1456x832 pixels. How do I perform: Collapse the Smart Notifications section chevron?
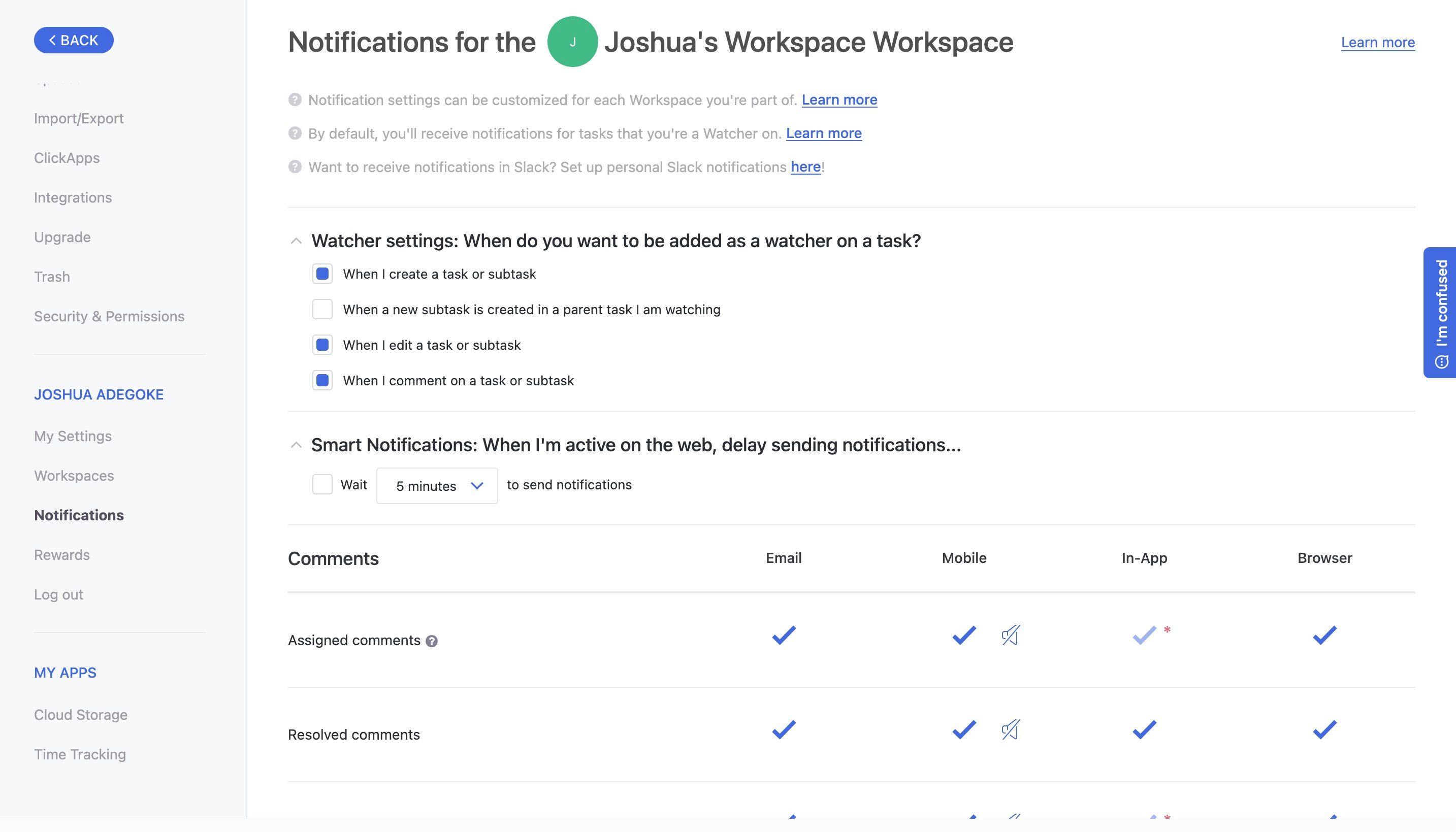(295, 444)
